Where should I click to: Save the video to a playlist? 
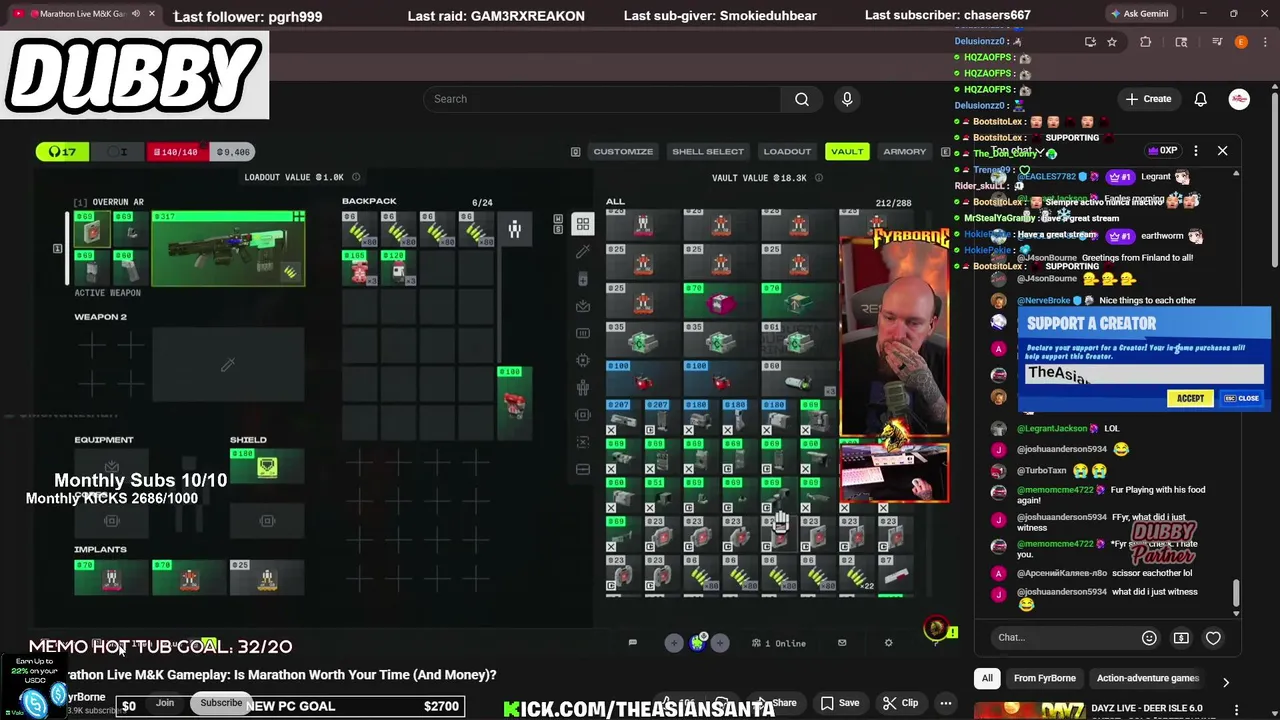[x=840, y=703]
